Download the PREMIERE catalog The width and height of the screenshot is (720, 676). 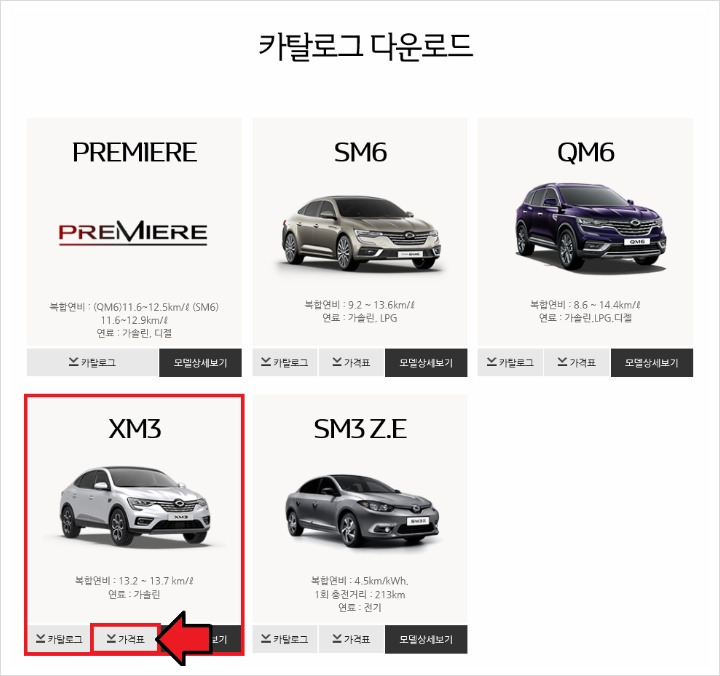coord(93,363)
